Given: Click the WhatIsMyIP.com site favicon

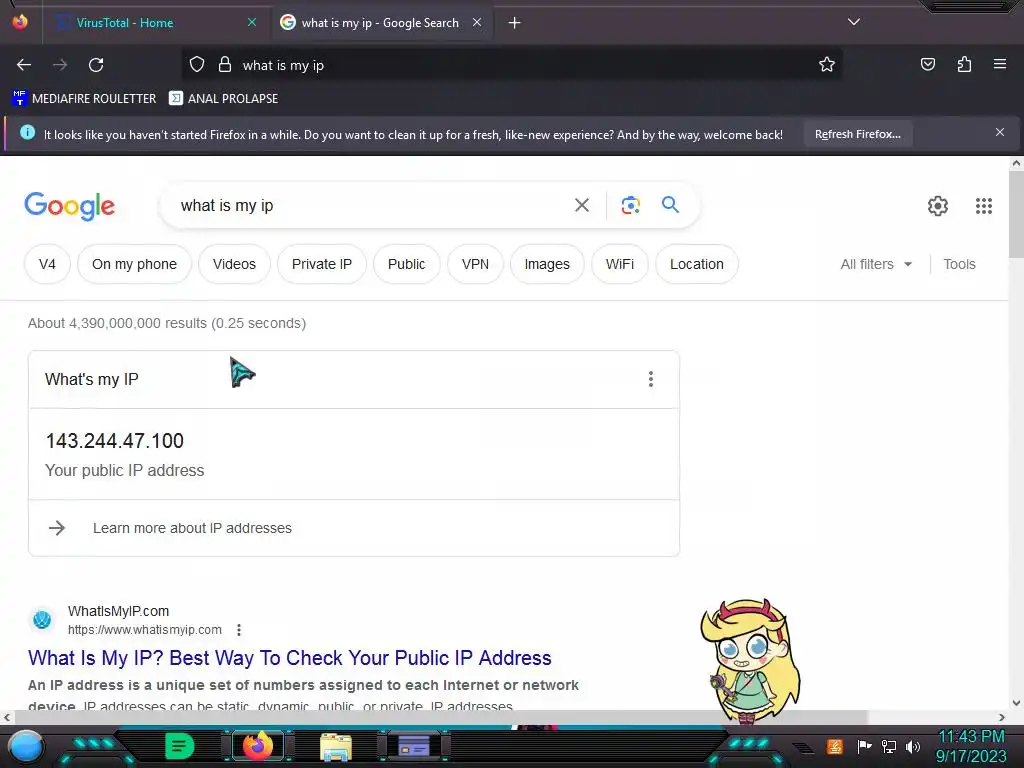Looking at the screenshot, I should click(x=42, y=619).
